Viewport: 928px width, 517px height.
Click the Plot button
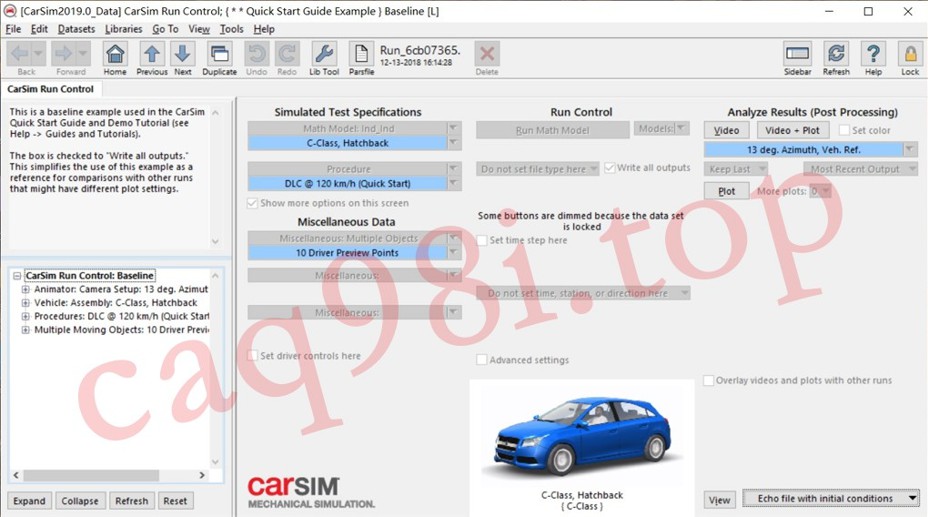(x=726, y=191)
